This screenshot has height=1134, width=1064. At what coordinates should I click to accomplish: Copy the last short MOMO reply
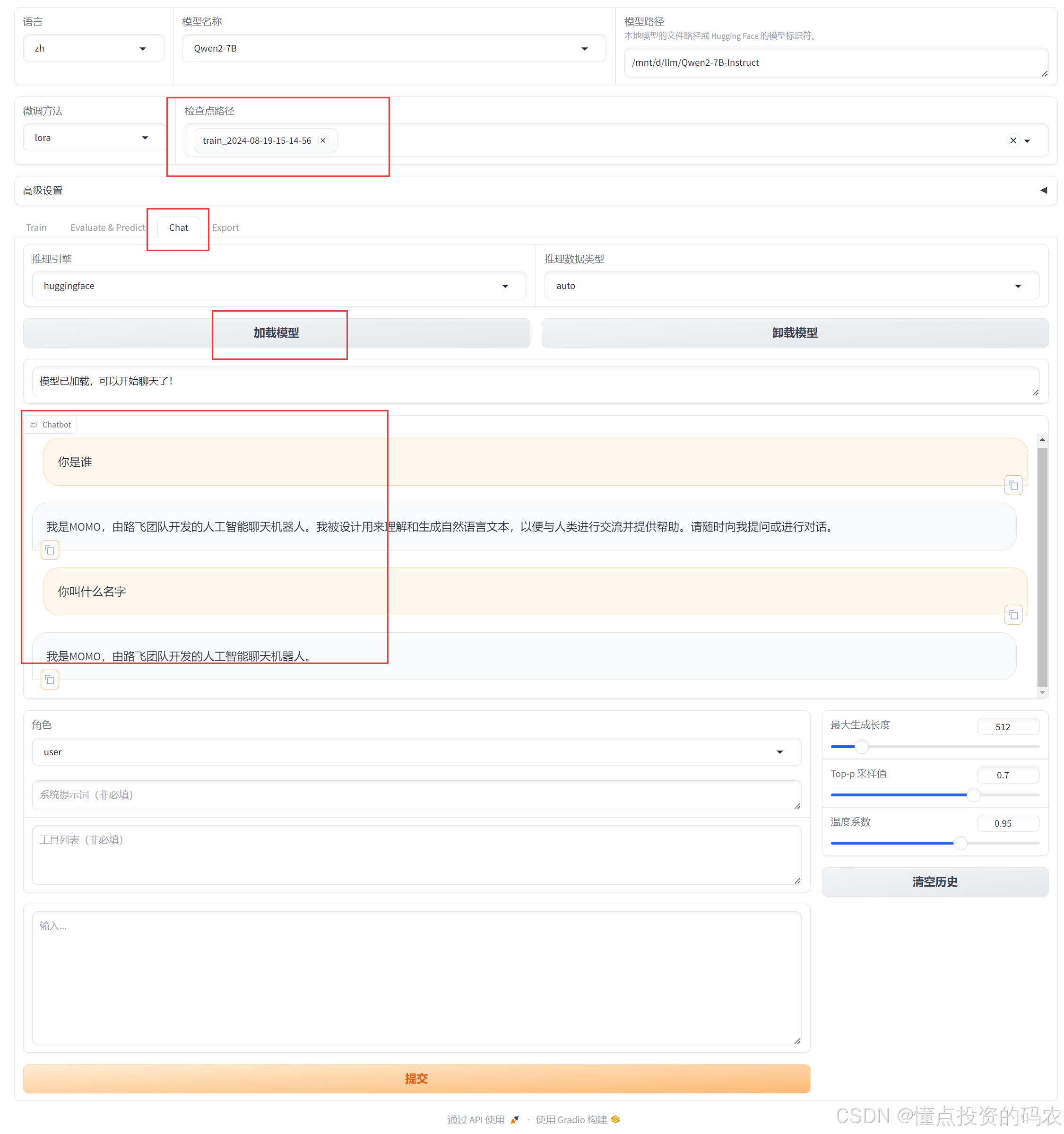[x=50, y=680]
